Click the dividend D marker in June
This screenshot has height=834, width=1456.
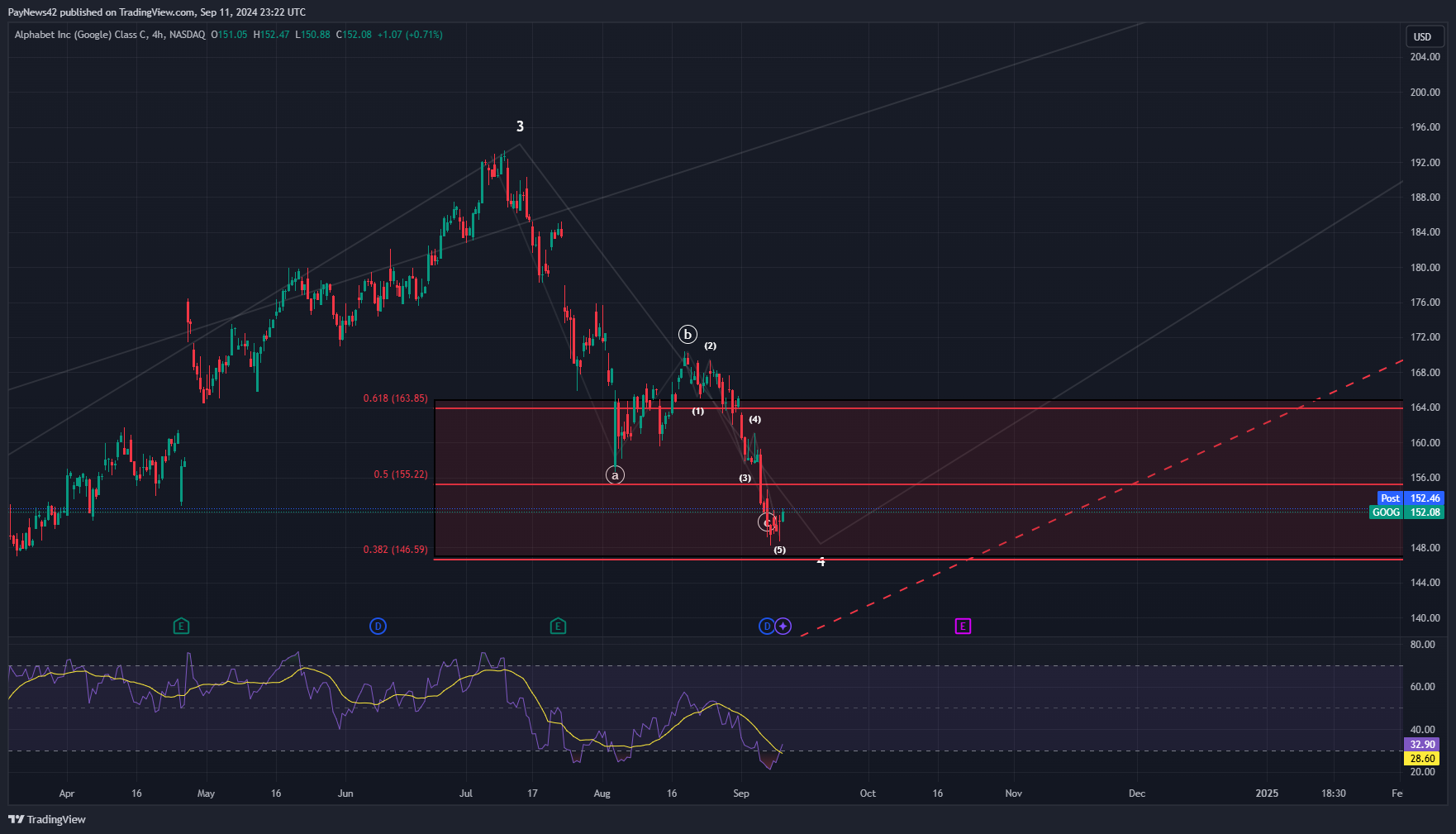coord(378,626)
